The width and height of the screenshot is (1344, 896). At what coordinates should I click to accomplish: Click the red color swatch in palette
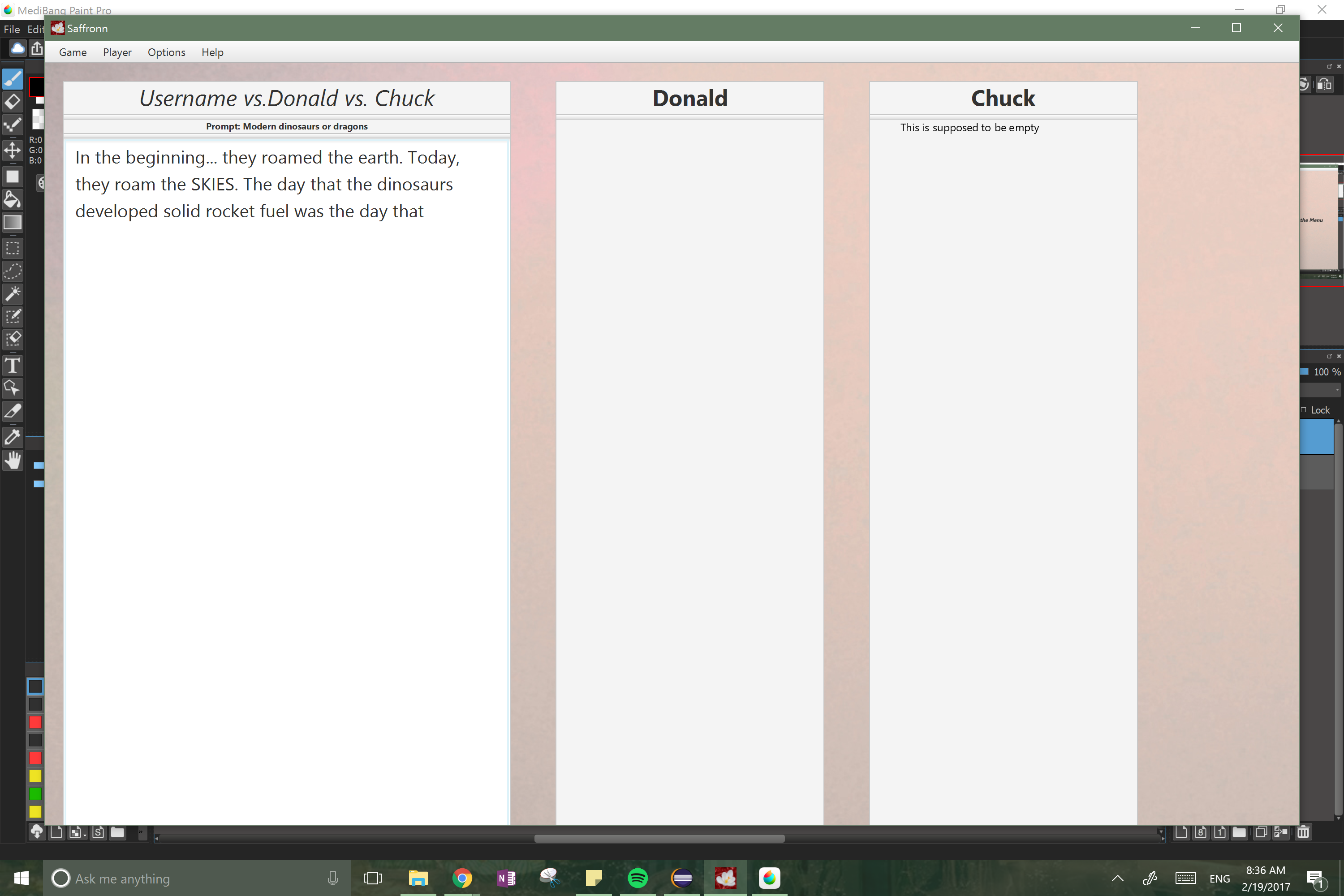(35, 722)
